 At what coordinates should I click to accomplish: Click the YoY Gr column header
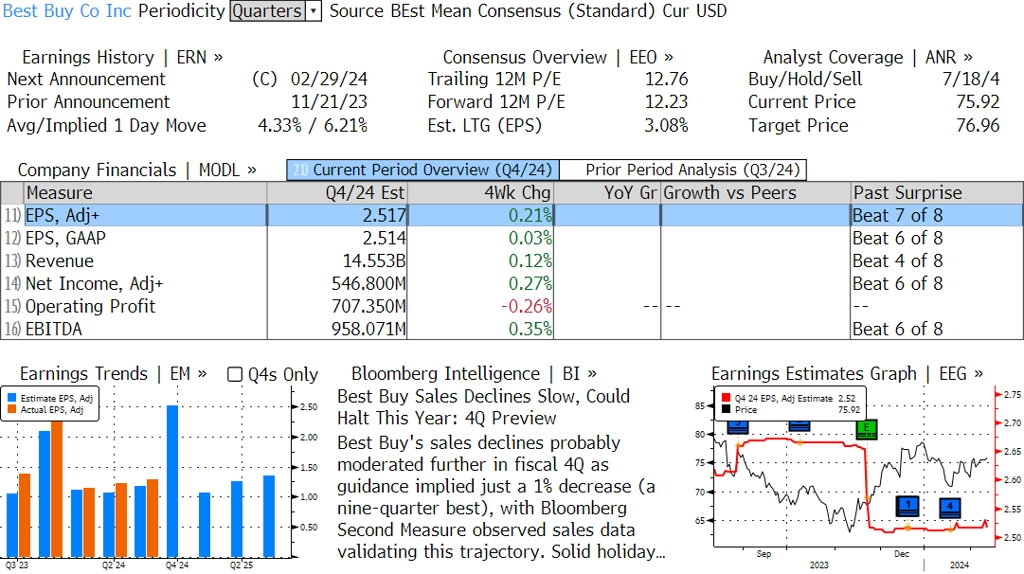[607, 193]
